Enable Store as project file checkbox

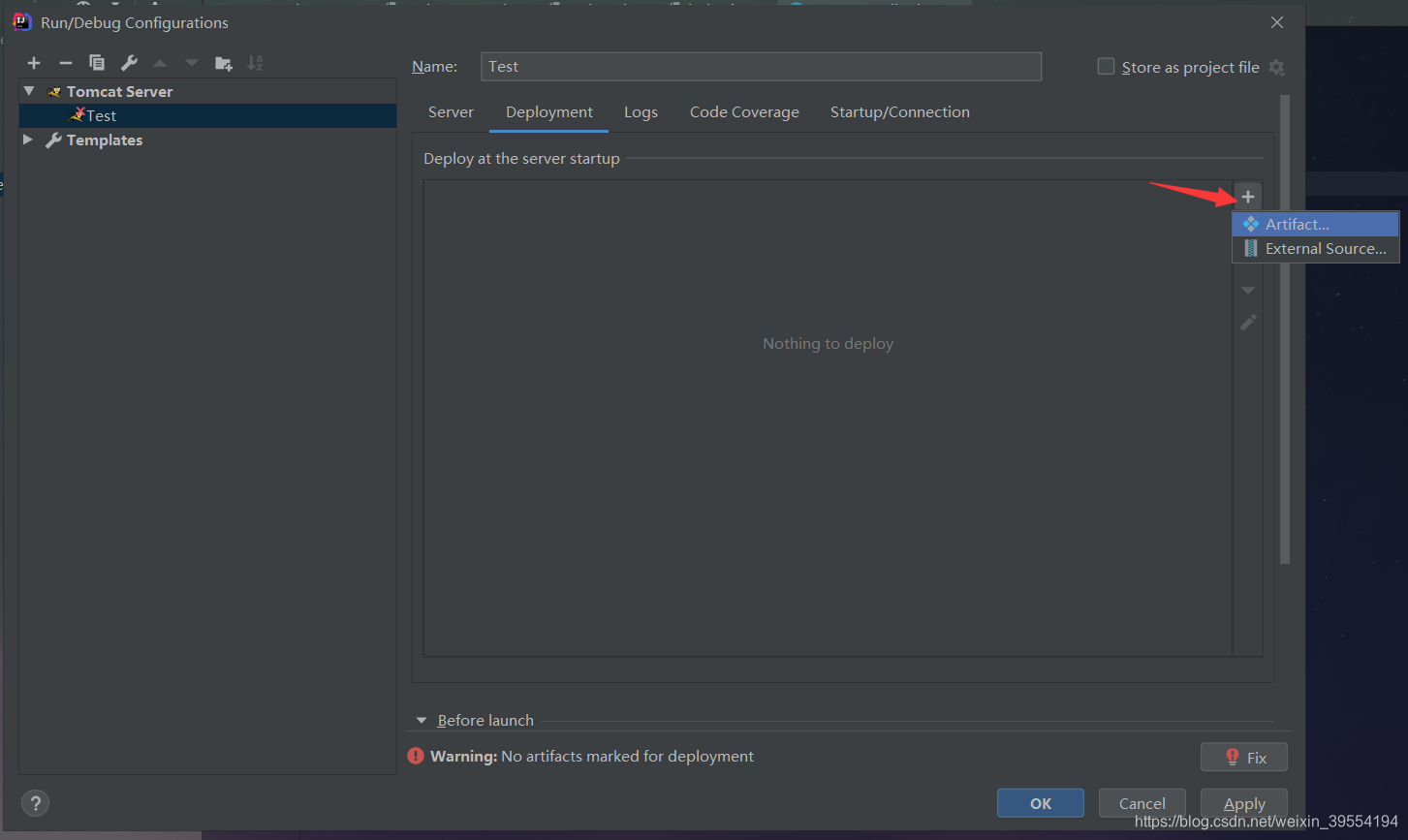point(1106,66)
